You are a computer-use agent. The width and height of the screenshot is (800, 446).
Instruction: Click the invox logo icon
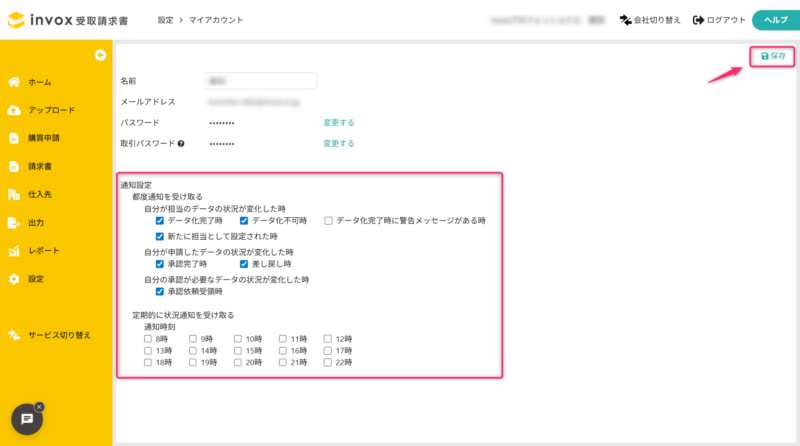(16, 20)
